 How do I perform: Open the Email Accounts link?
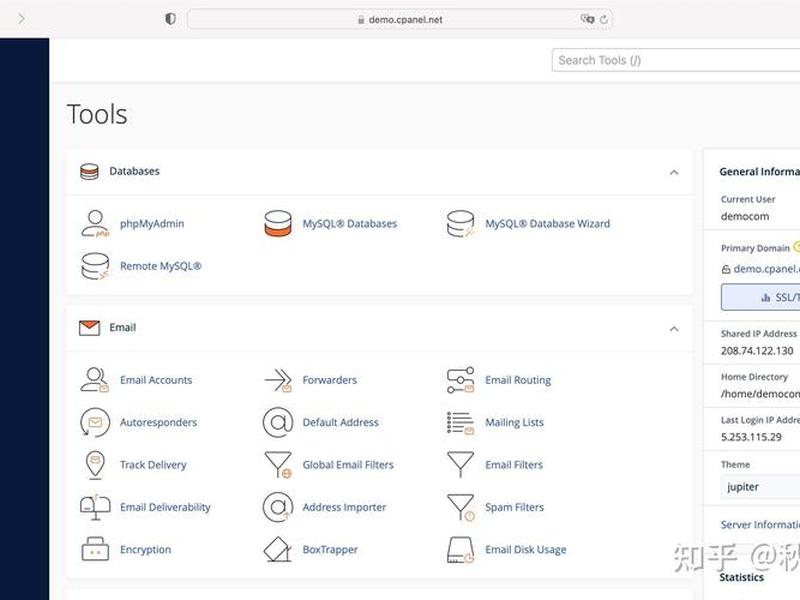(156, 380)
